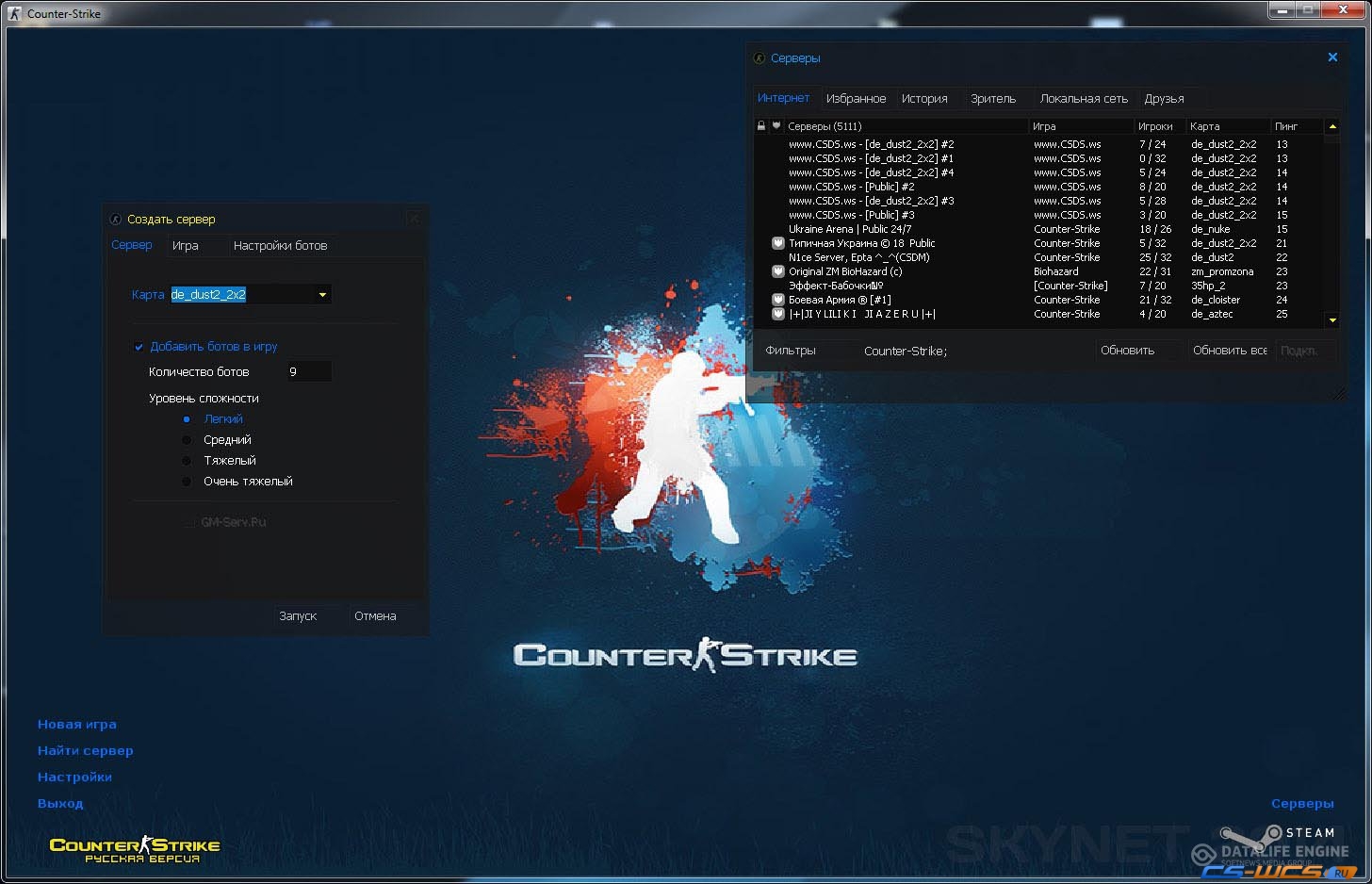Click the Обновить все button
This screenshot has height=884, width=1372.
tap(1230, 351)
